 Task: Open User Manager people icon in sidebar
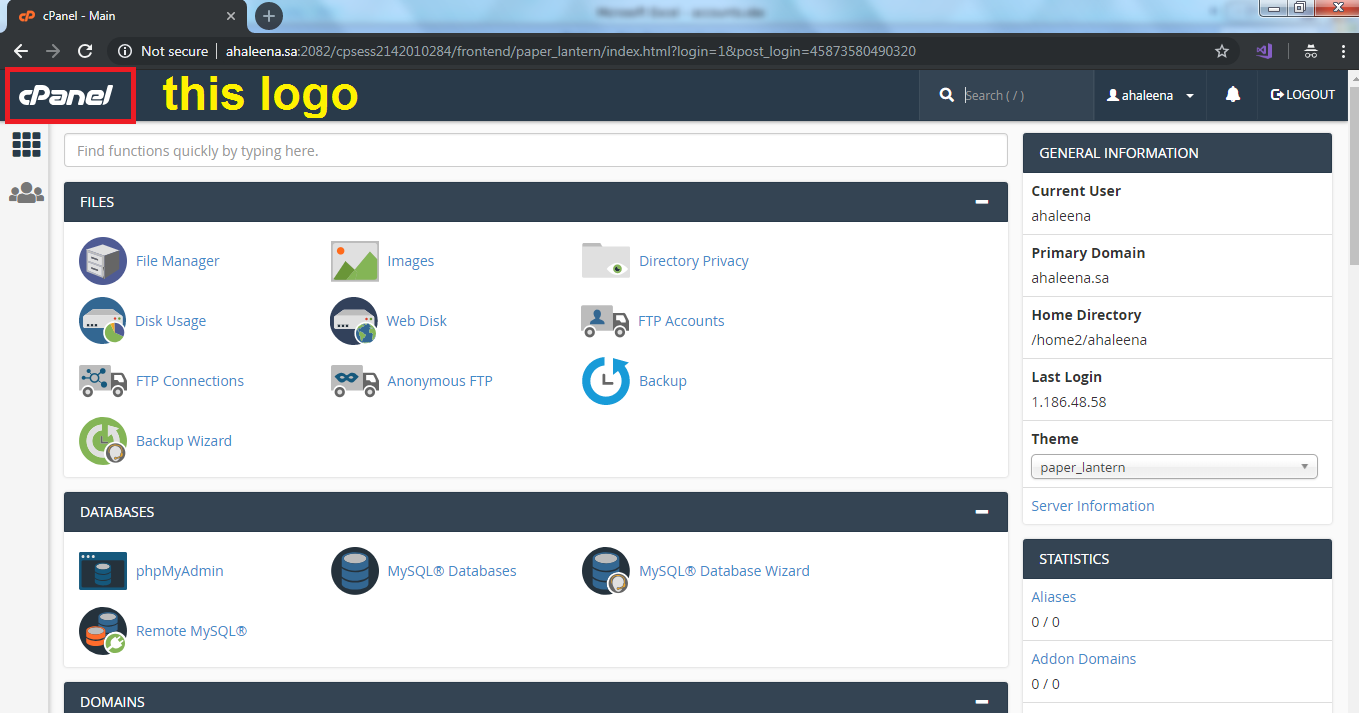coord(26,193)
